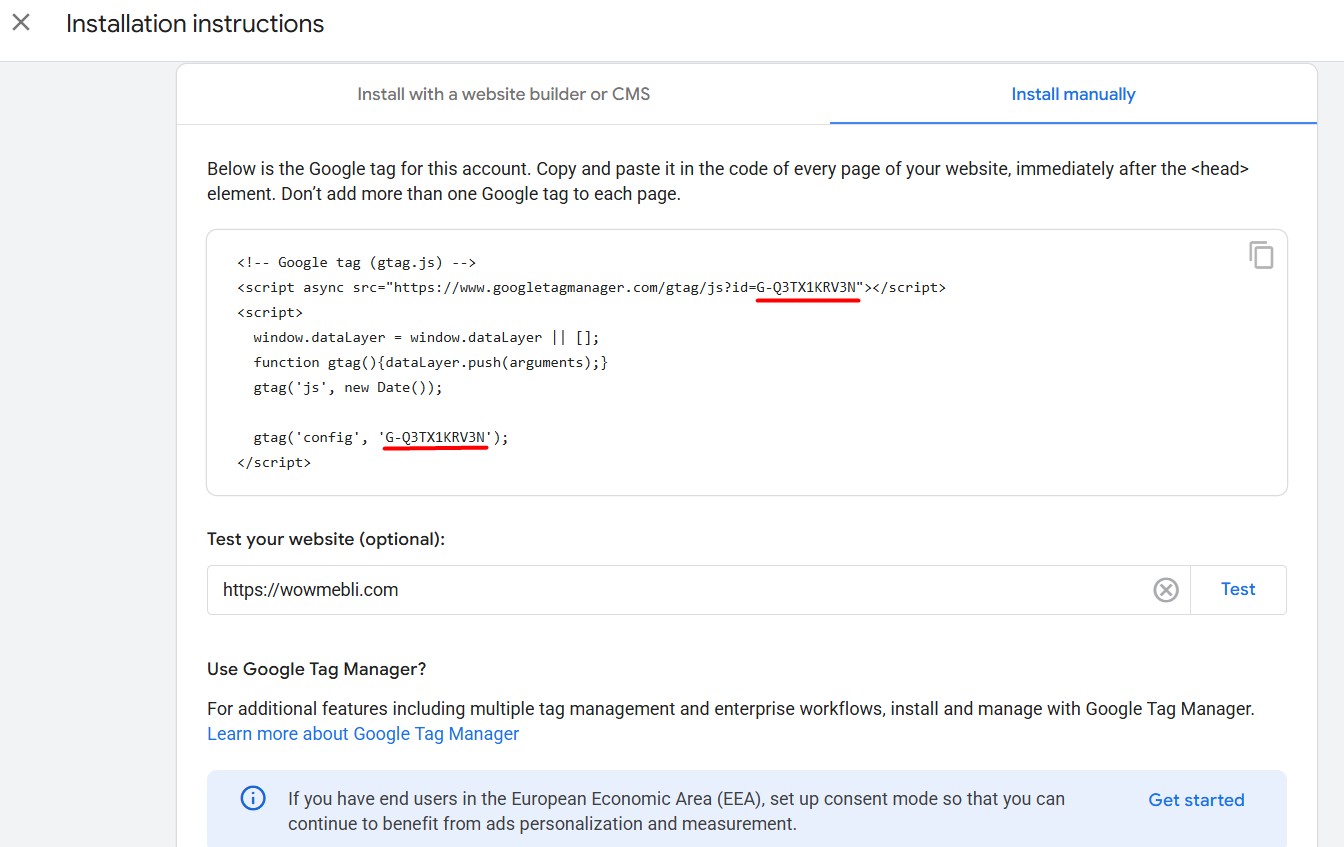
Task: Click the Test your website (optional) label
Action: [326, 539]
